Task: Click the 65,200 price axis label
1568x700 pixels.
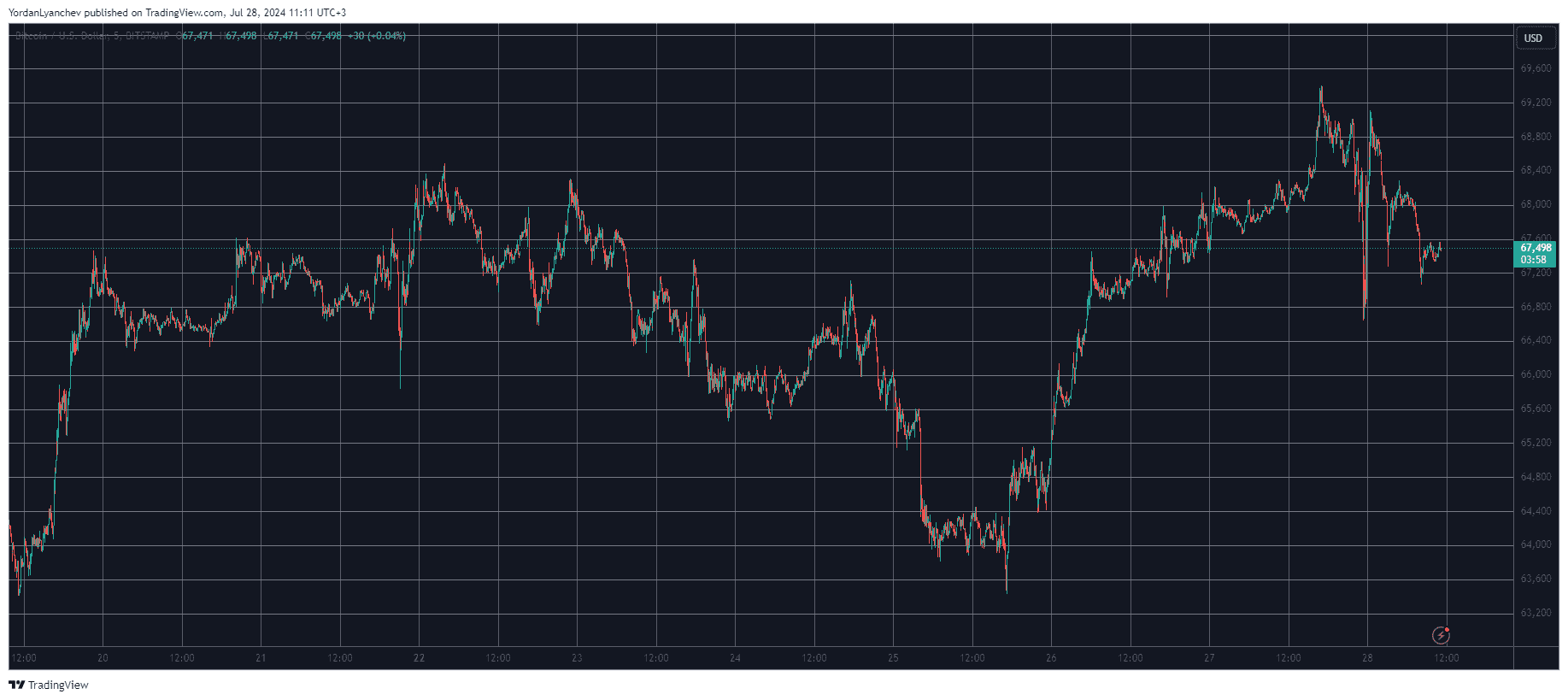Action: pyautogui.click(x=1536, y=443)
